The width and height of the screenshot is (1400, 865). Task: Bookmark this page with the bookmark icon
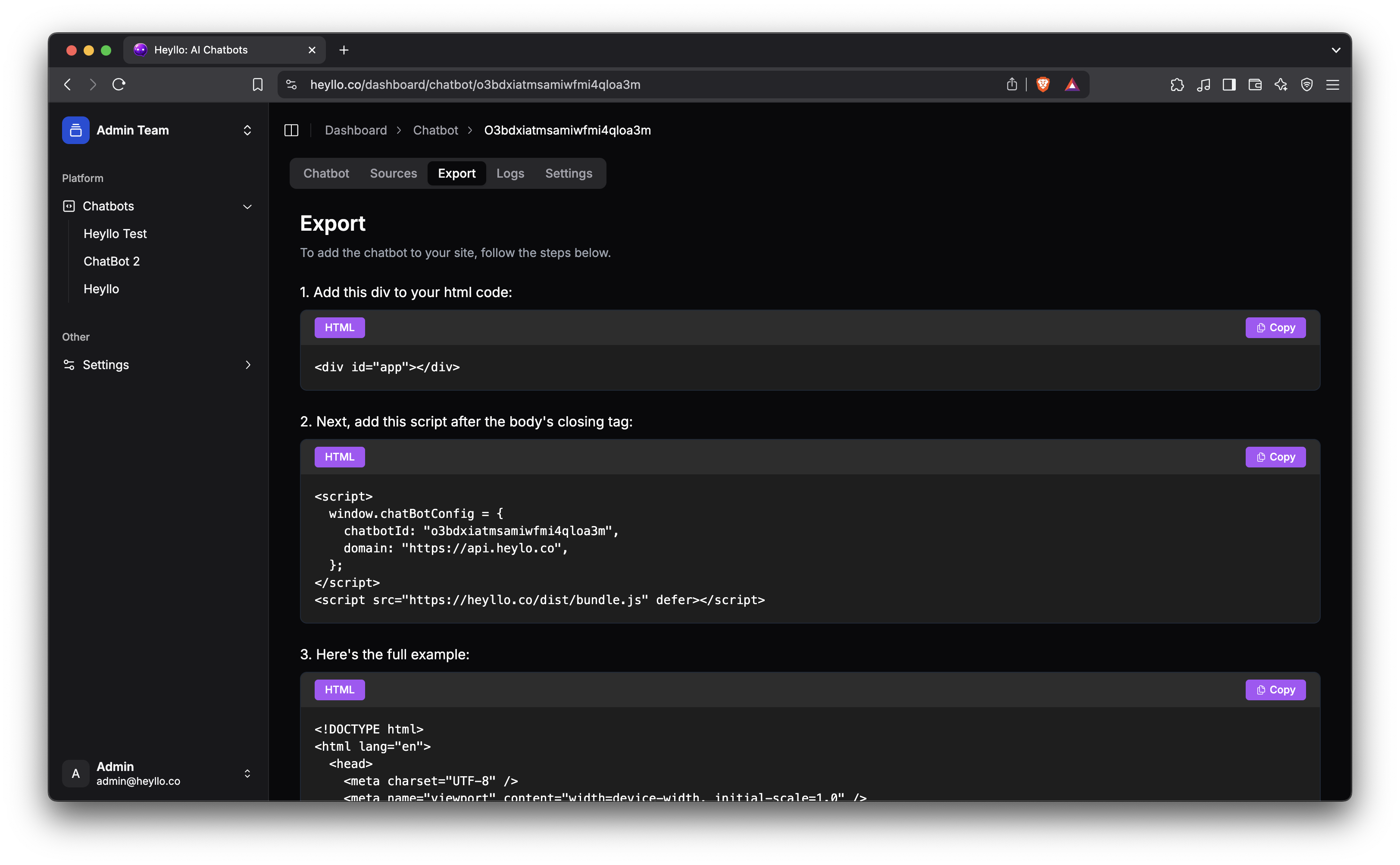click(258, 85)
